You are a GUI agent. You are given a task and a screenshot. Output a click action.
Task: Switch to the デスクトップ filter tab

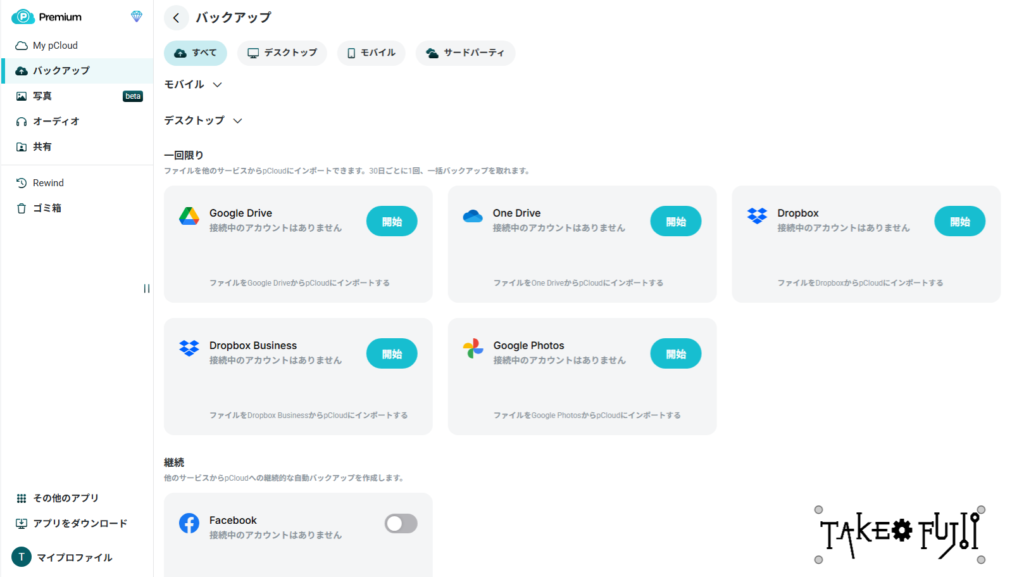coord(281,53)
